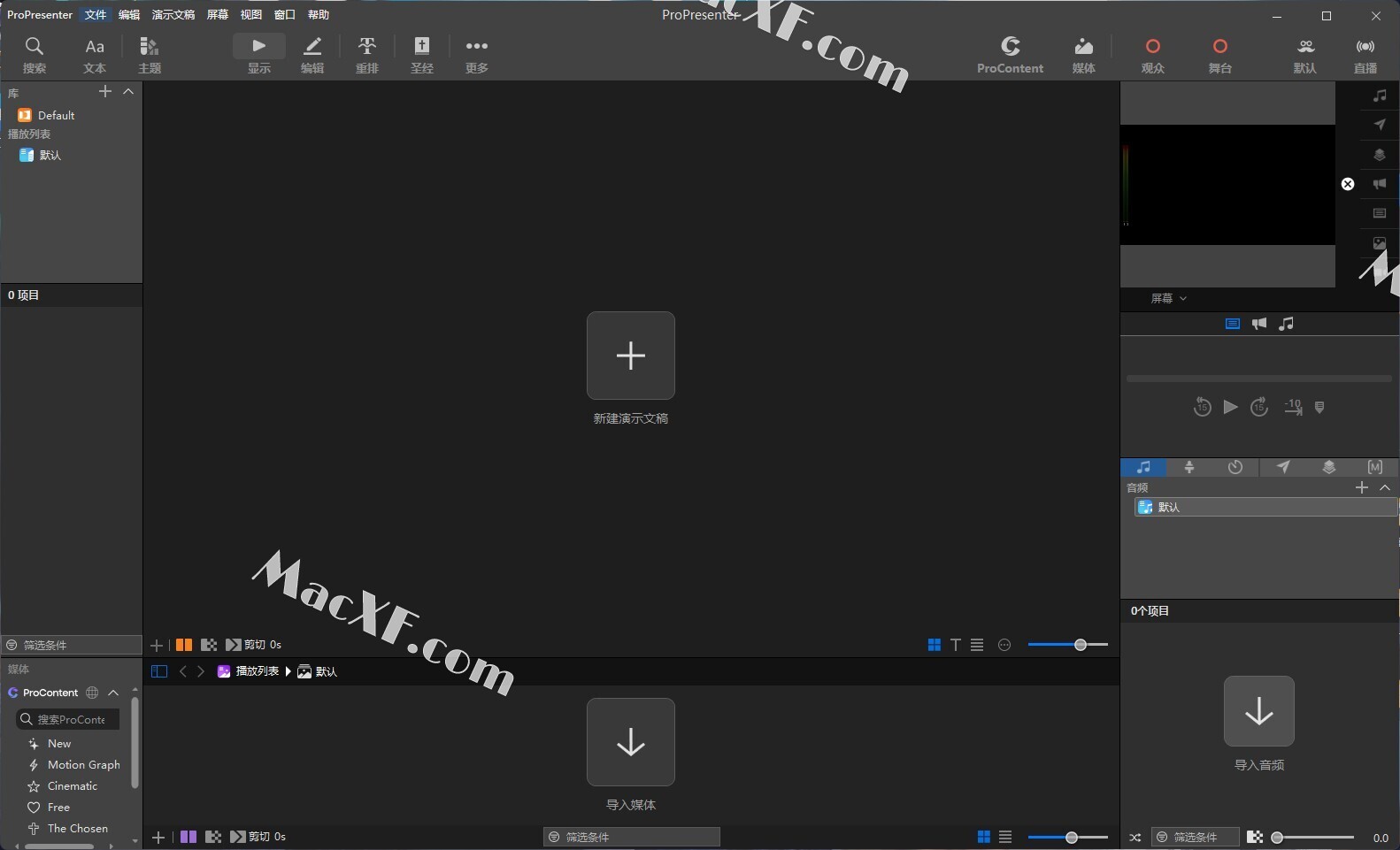Adjust the audio volume slider
The width and height of the screenshot is (1400, 850).
pyautogui.click(x=1313, y=838)
